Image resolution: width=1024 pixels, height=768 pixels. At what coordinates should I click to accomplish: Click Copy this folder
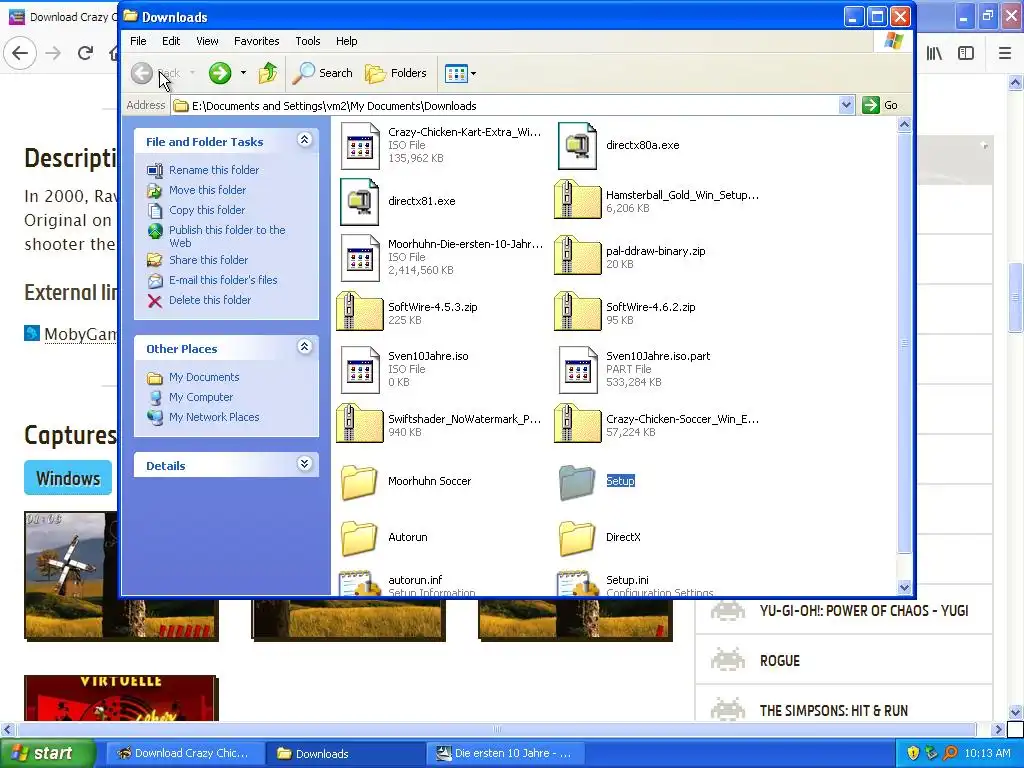coord(206,210)
